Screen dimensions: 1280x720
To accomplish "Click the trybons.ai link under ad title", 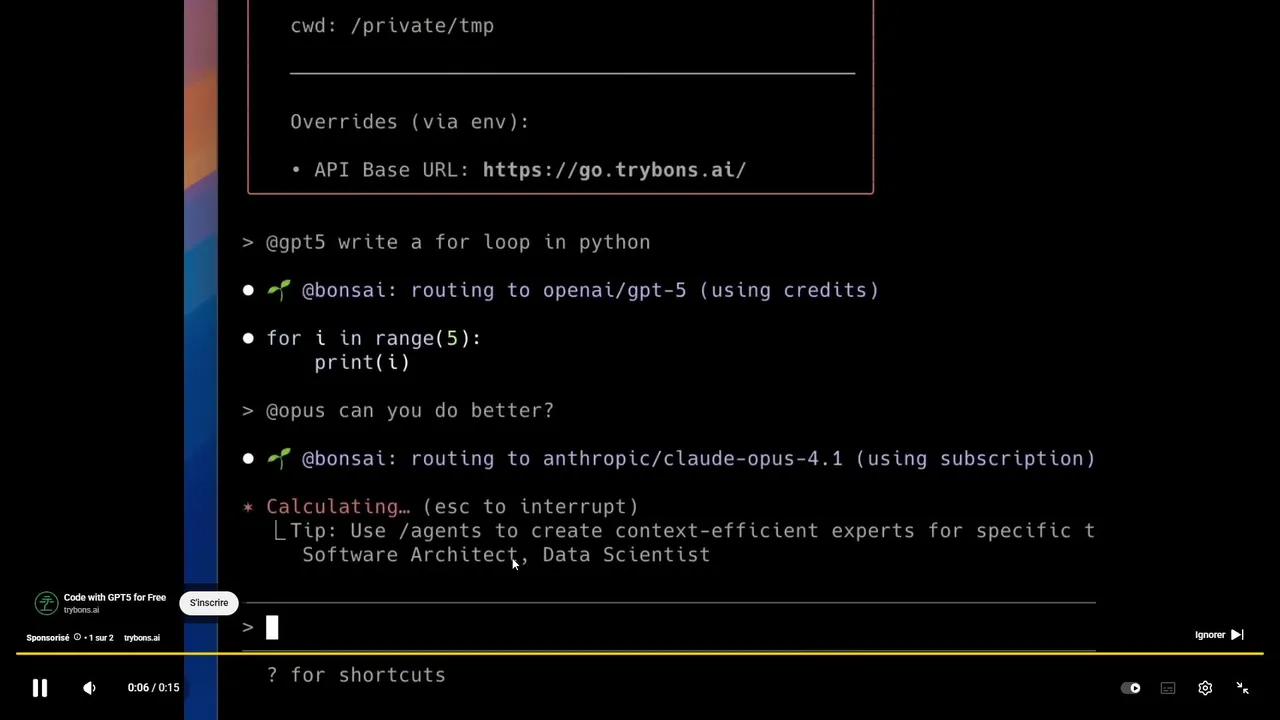I will tap(81, 610).
